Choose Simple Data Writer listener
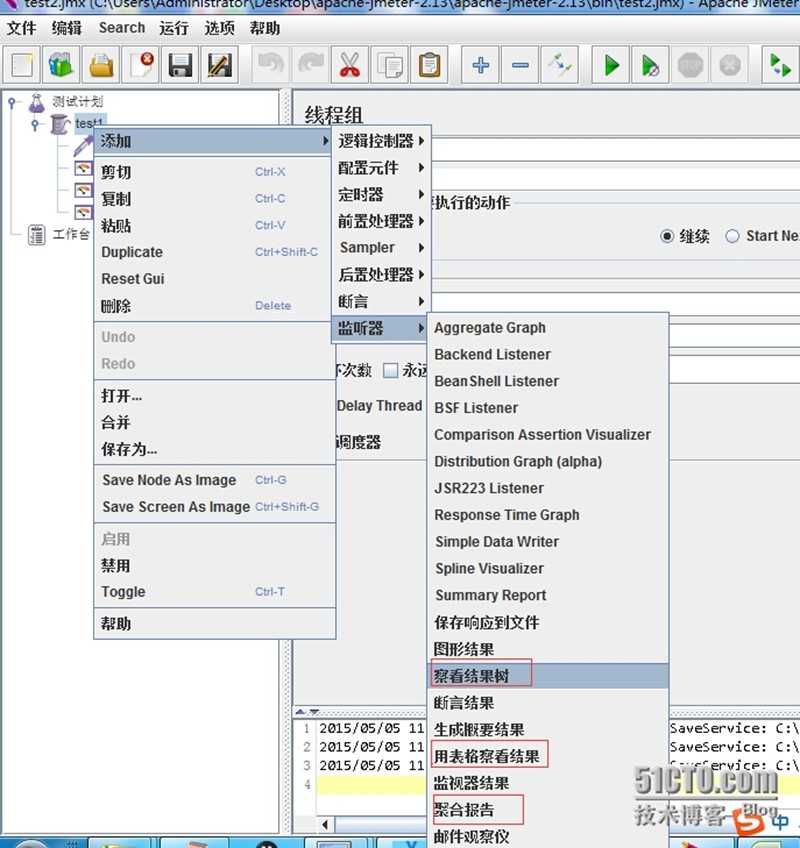This screenshot has height=848, width=800. point(549,541)
